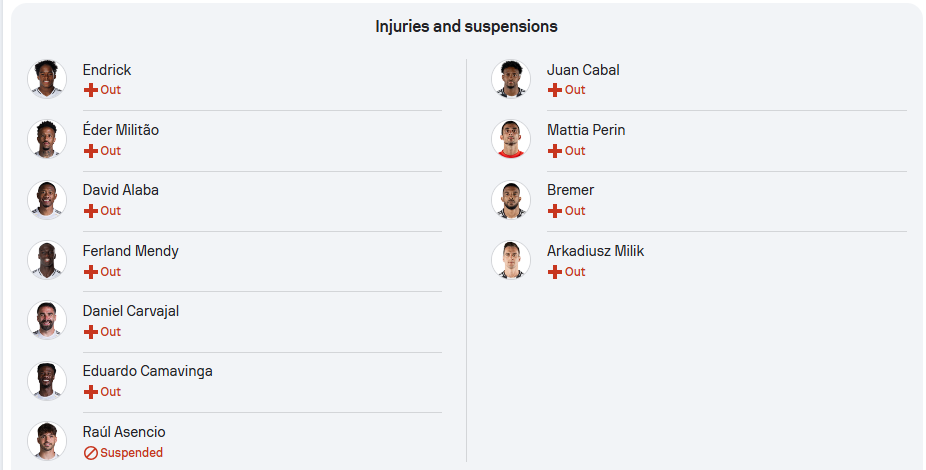Click Juan Cabal's player photo

(x=511, y=79)
